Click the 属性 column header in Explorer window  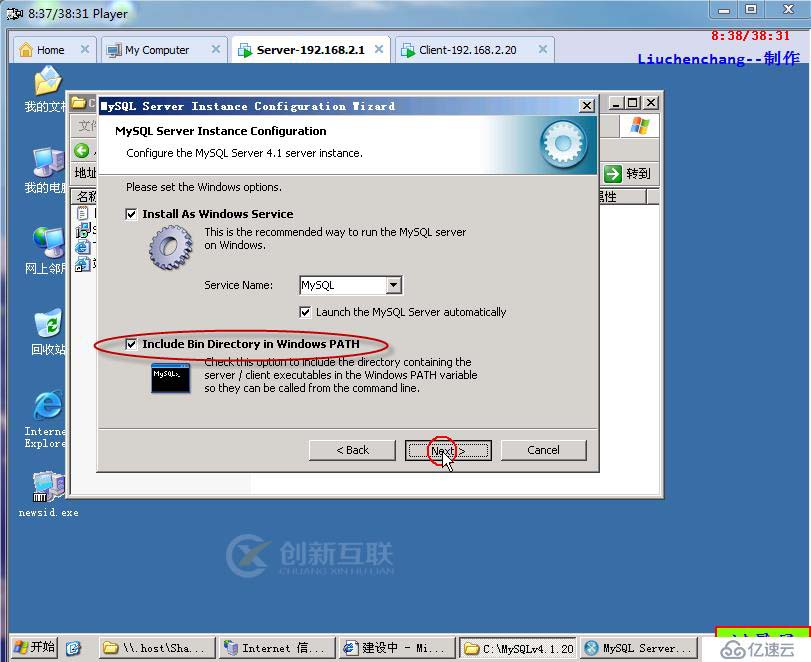622,197
